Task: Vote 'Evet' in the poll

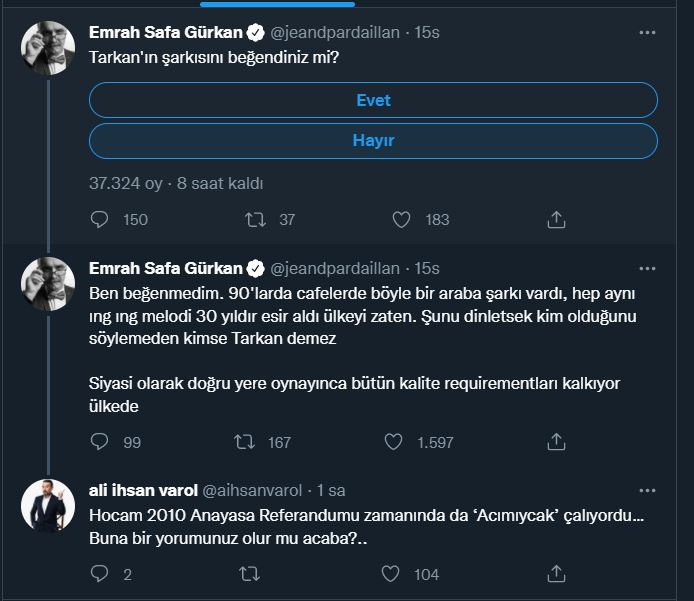Action: (x=373, y=100)
